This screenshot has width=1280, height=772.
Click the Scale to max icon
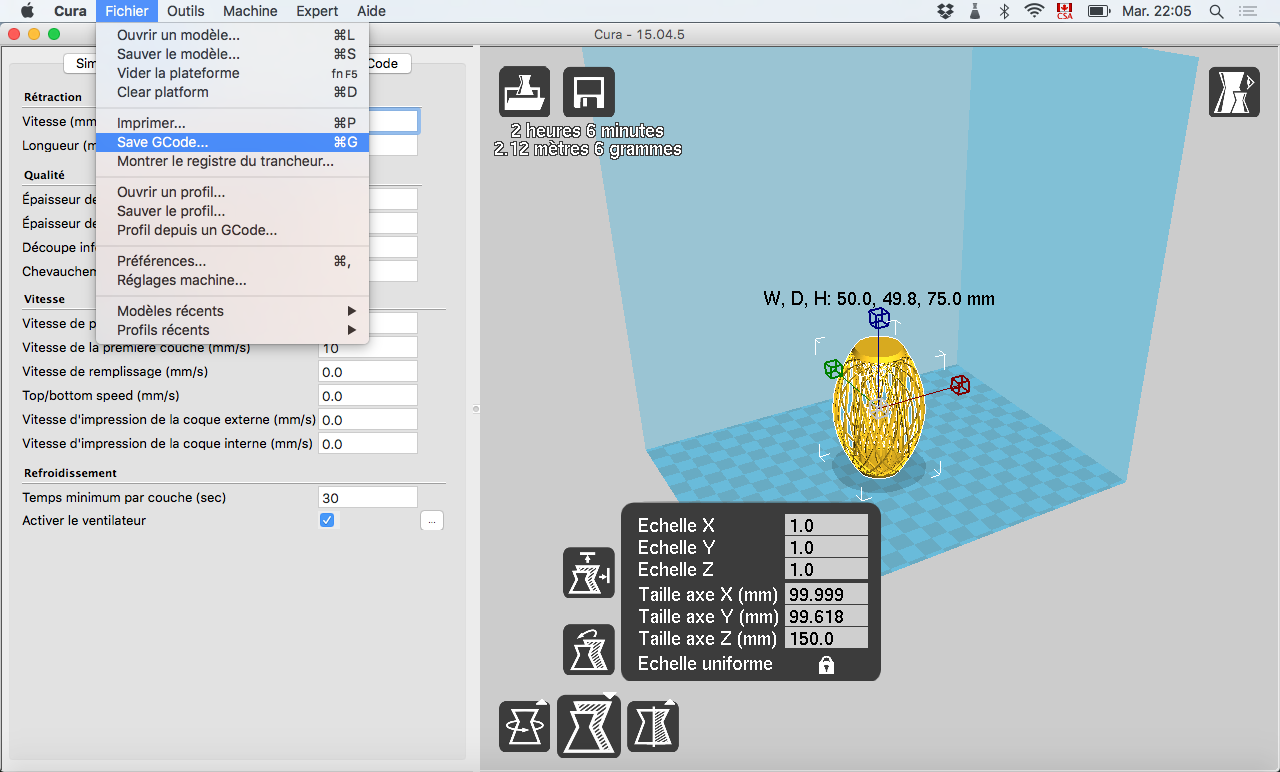589,573
